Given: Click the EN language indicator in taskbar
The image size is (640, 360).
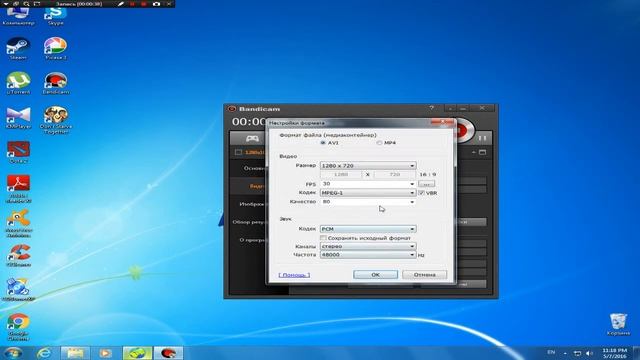Looking at the screenshot, I should pyautogui.click(x=551, y=352).
